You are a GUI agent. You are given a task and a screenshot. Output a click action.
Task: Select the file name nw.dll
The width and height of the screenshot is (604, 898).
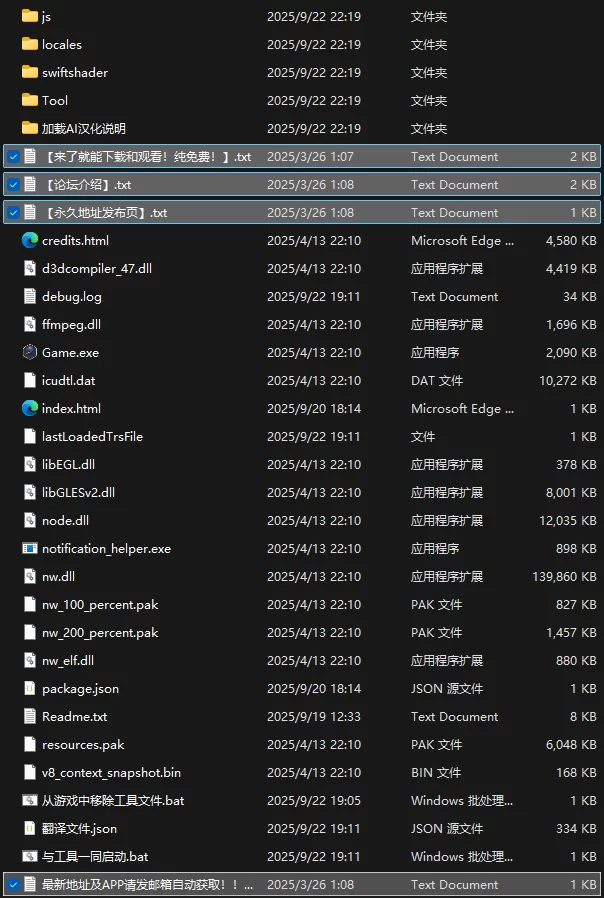58,577
